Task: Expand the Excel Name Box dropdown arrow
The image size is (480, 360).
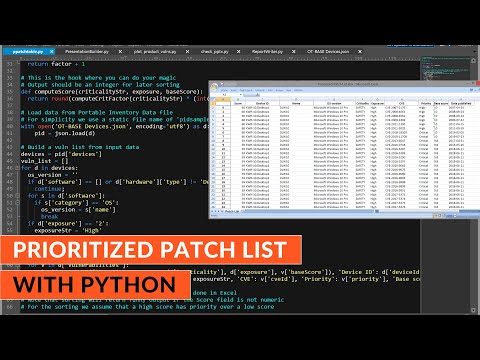Action: click(x=241, y=95)
